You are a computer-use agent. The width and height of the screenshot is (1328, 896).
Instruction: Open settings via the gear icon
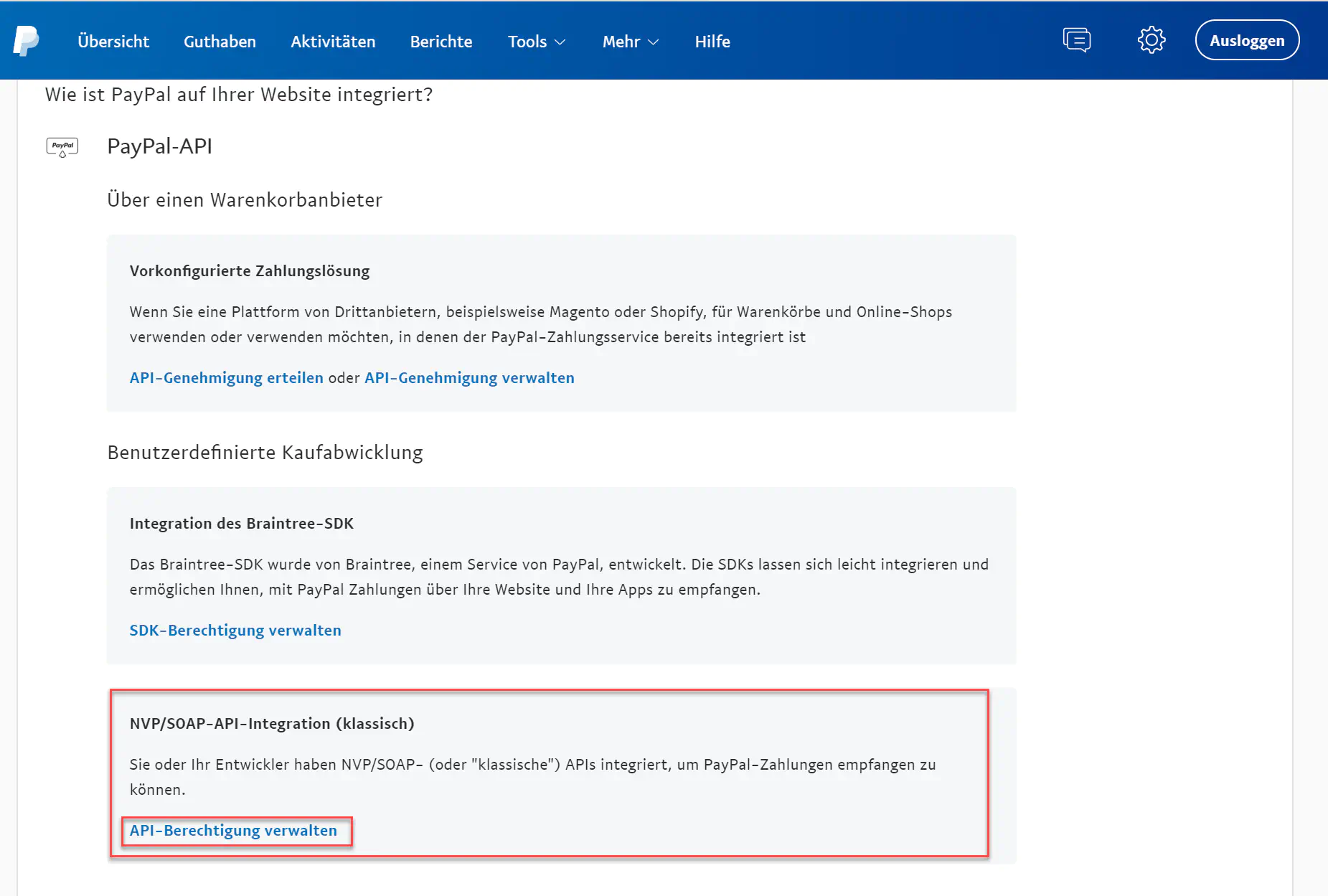coord(1151,40)
